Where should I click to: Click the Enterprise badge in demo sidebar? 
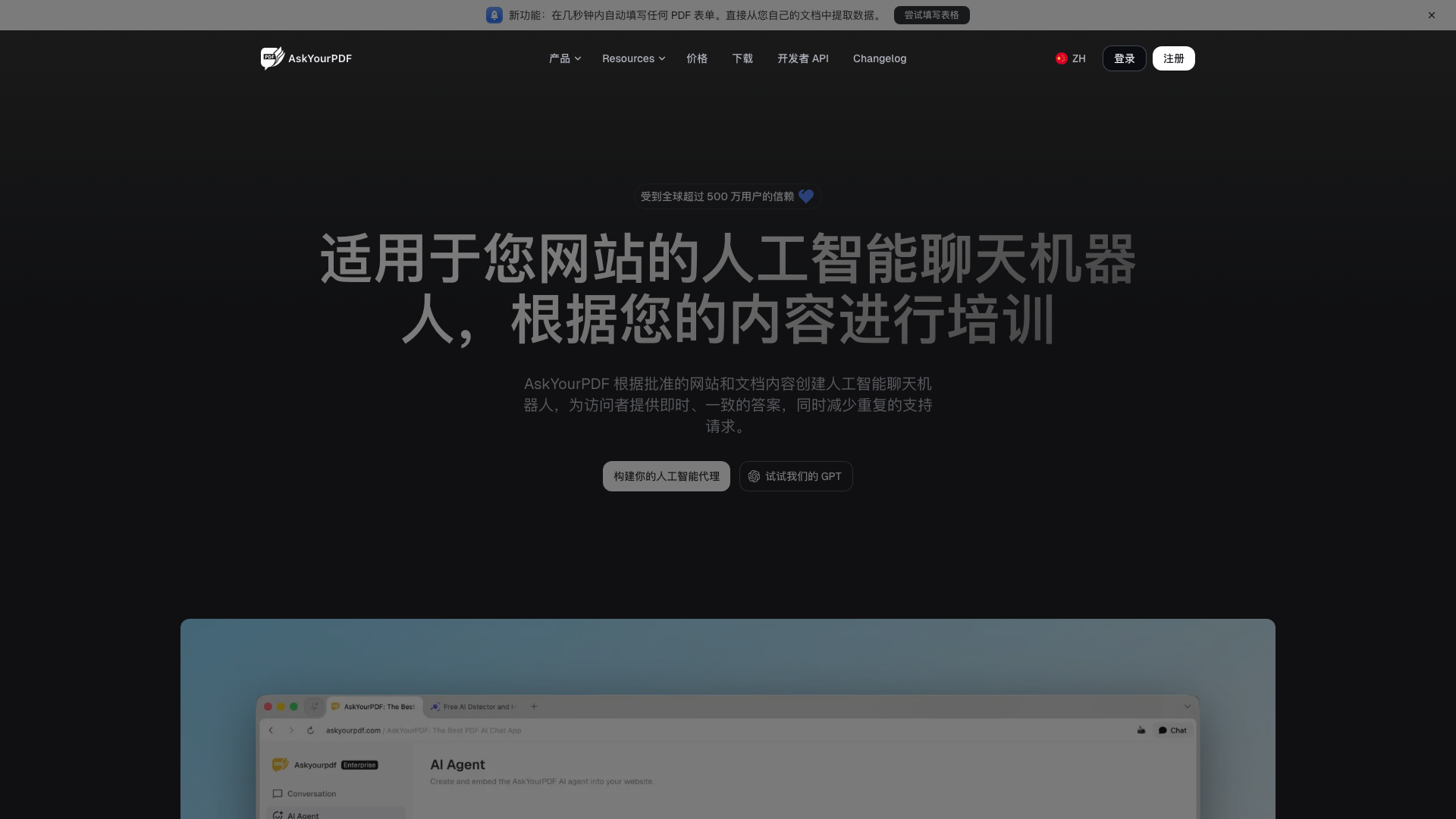click(359, 765)
